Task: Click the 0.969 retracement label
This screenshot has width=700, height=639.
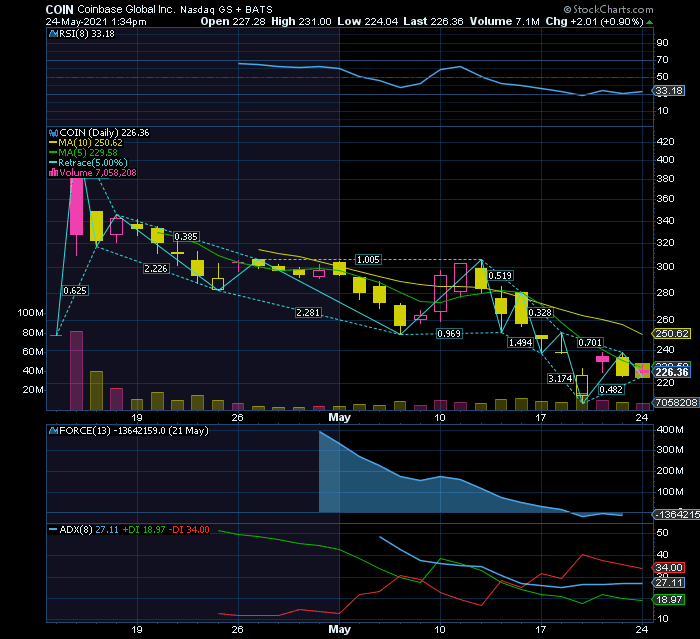Action: [x=449, y=334]
